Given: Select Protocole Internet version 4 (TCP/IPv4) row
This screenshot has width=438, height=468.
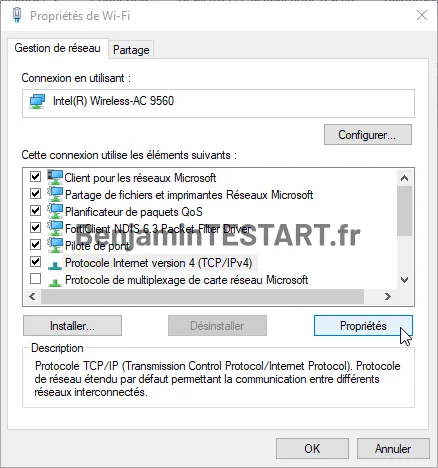Looking at the screenshot, I should 158,263.
